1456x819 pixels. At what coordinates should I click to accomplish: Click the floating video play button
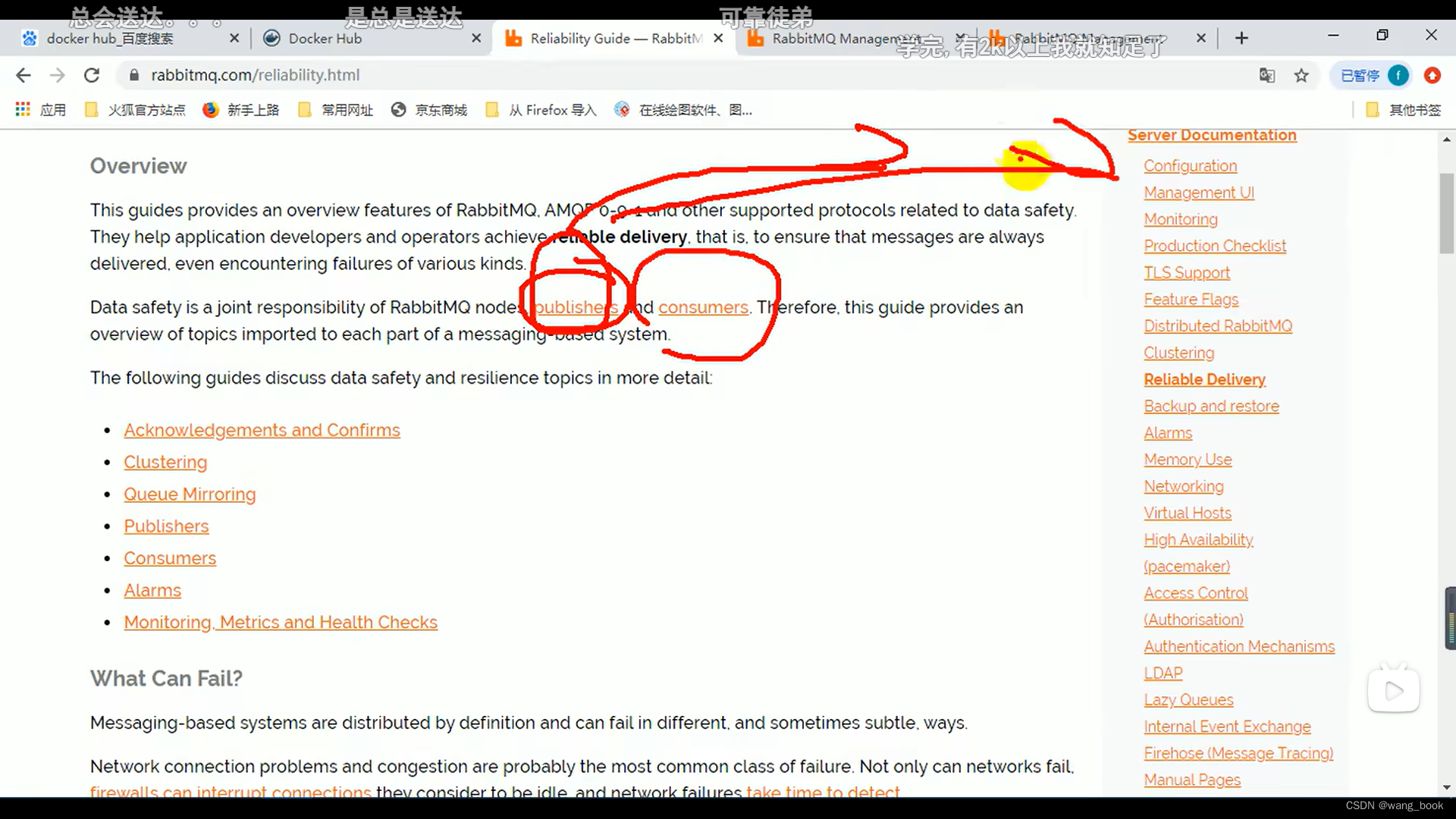pyautogui.click(x=1394, y=690)
